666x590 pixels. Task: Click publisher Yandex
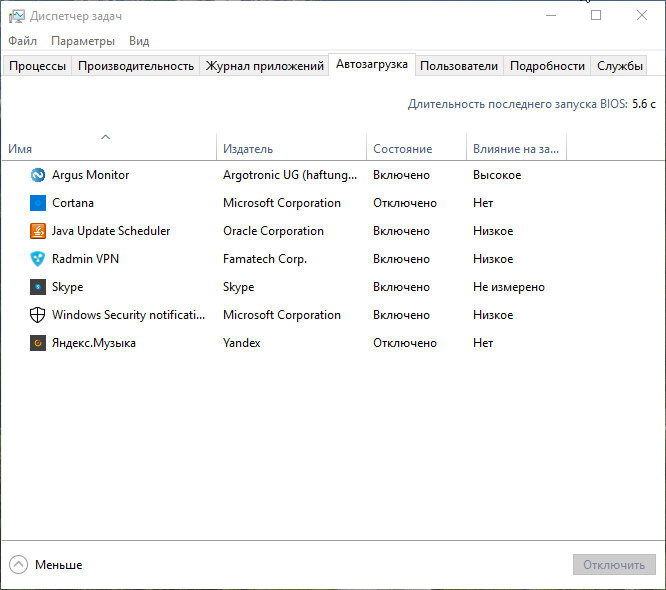pyautogui.click(x=242, y=343)
